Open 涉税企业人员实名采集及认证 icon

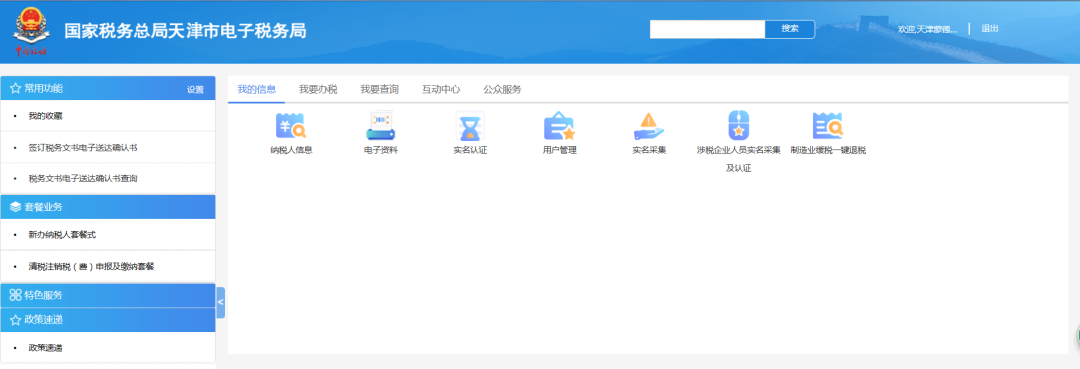tap(738, 126)
